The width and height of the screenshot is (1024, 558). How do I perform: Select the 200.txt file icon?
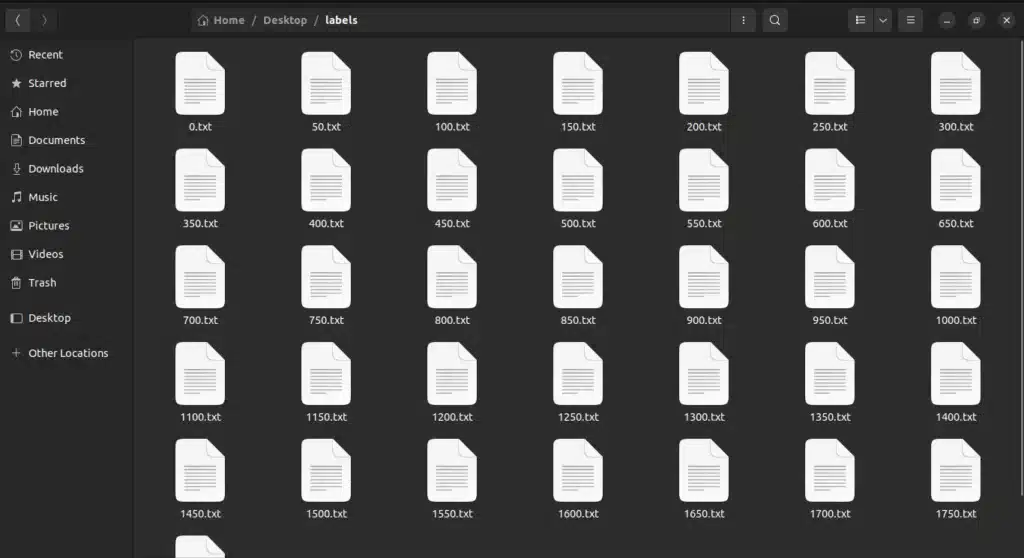pos(704,84)
